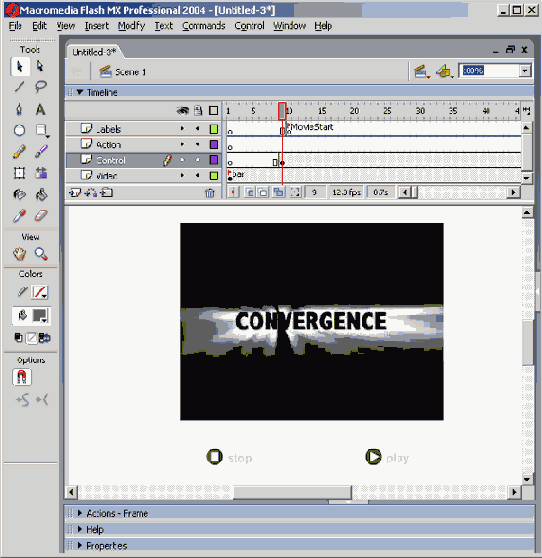
Task: Toggle show all layers eye icon
Action: coord(183,111)
